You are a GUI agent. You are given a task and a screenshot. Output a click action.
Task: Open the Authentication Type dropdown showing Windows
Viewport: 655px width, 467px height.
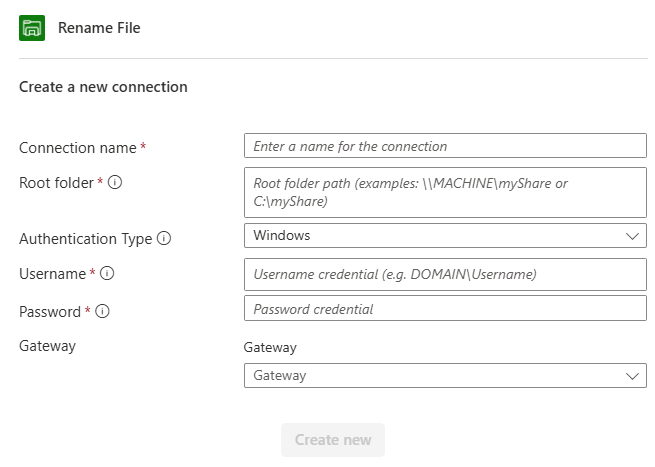coord(445,236)
